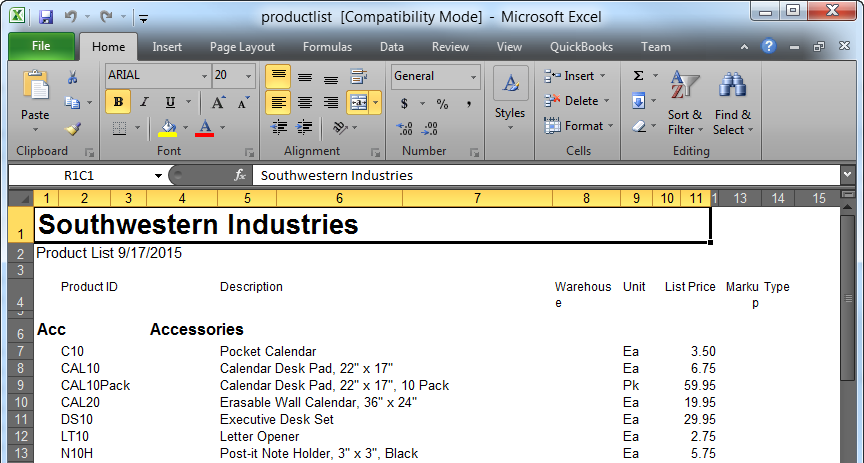Click the Save icon in Quick Access Toolbar

(46, 17)
